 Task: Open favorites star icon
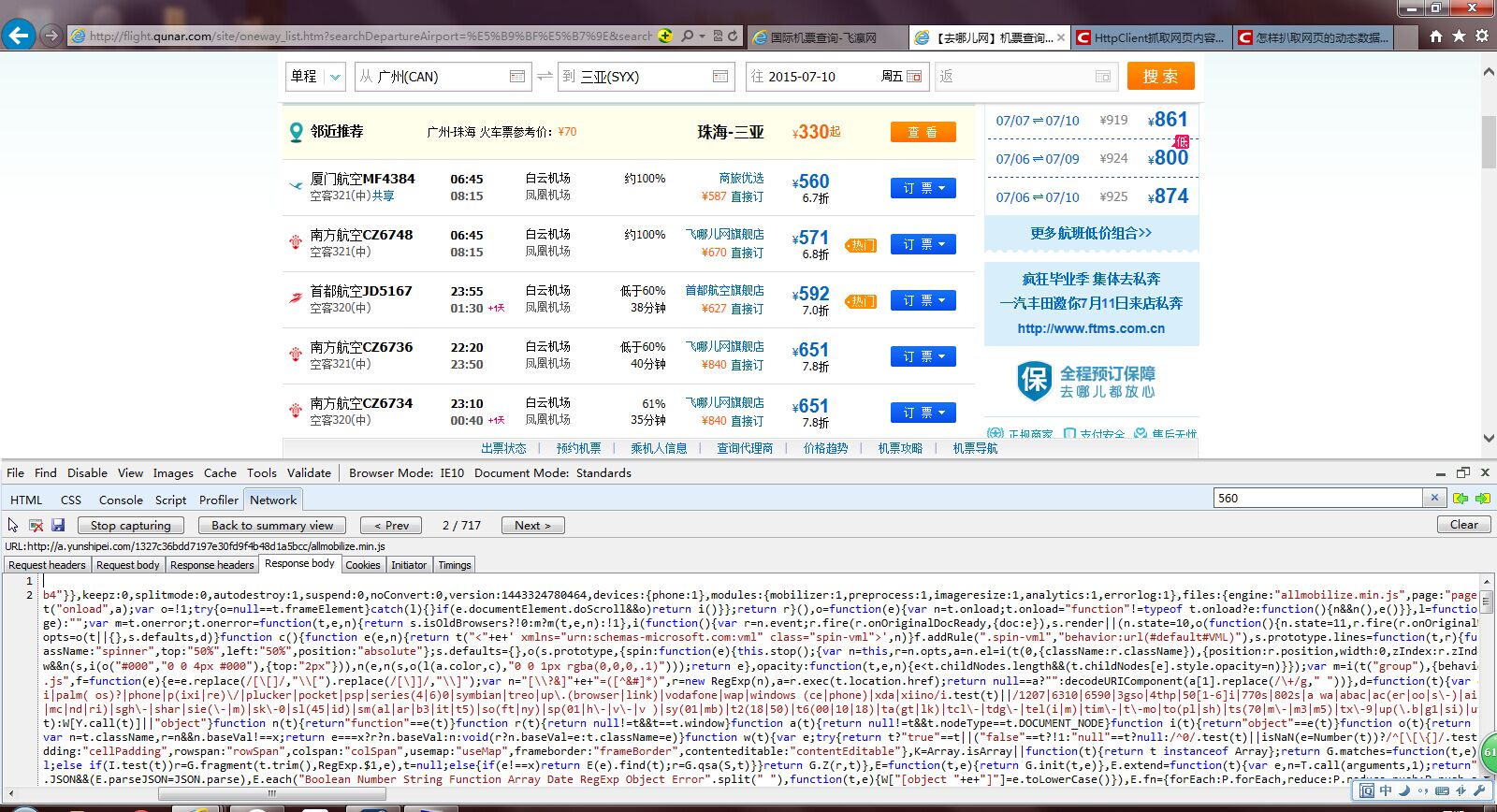[x=1459, y=36]
